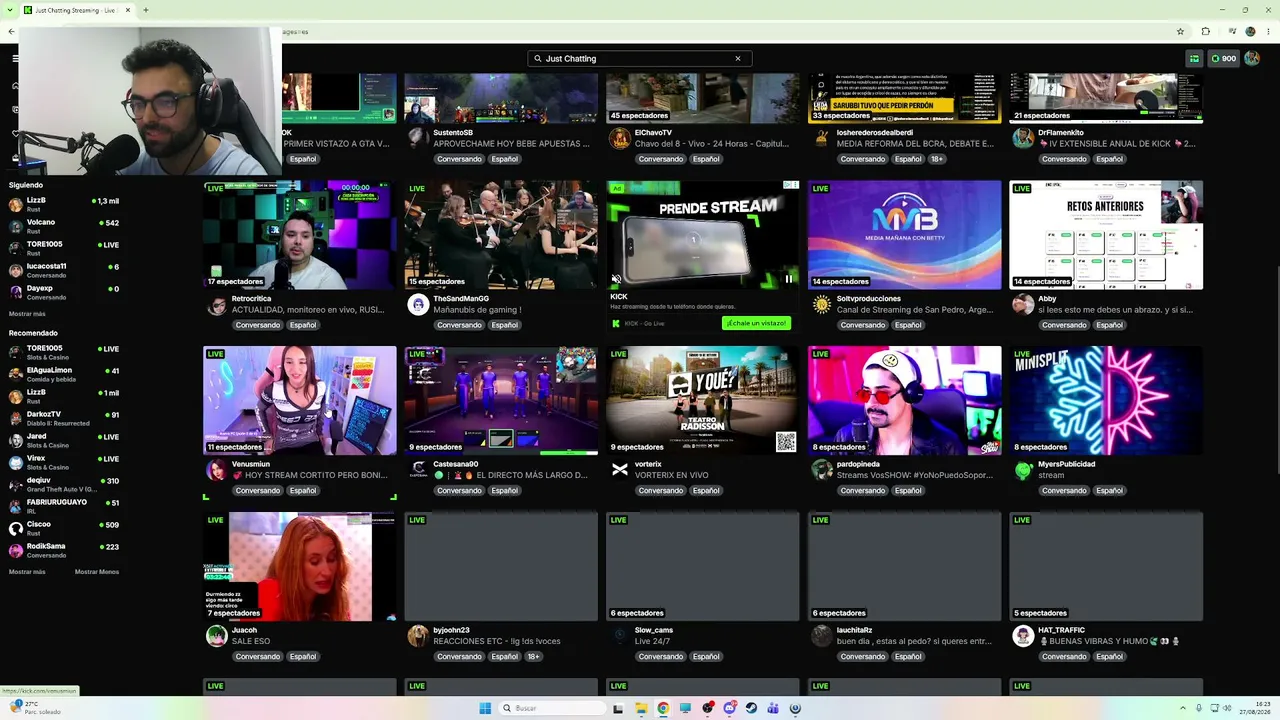Click the Jared channel avatar in sidebar
Viewport: 1280px width, 720px height.
(16, 440)
